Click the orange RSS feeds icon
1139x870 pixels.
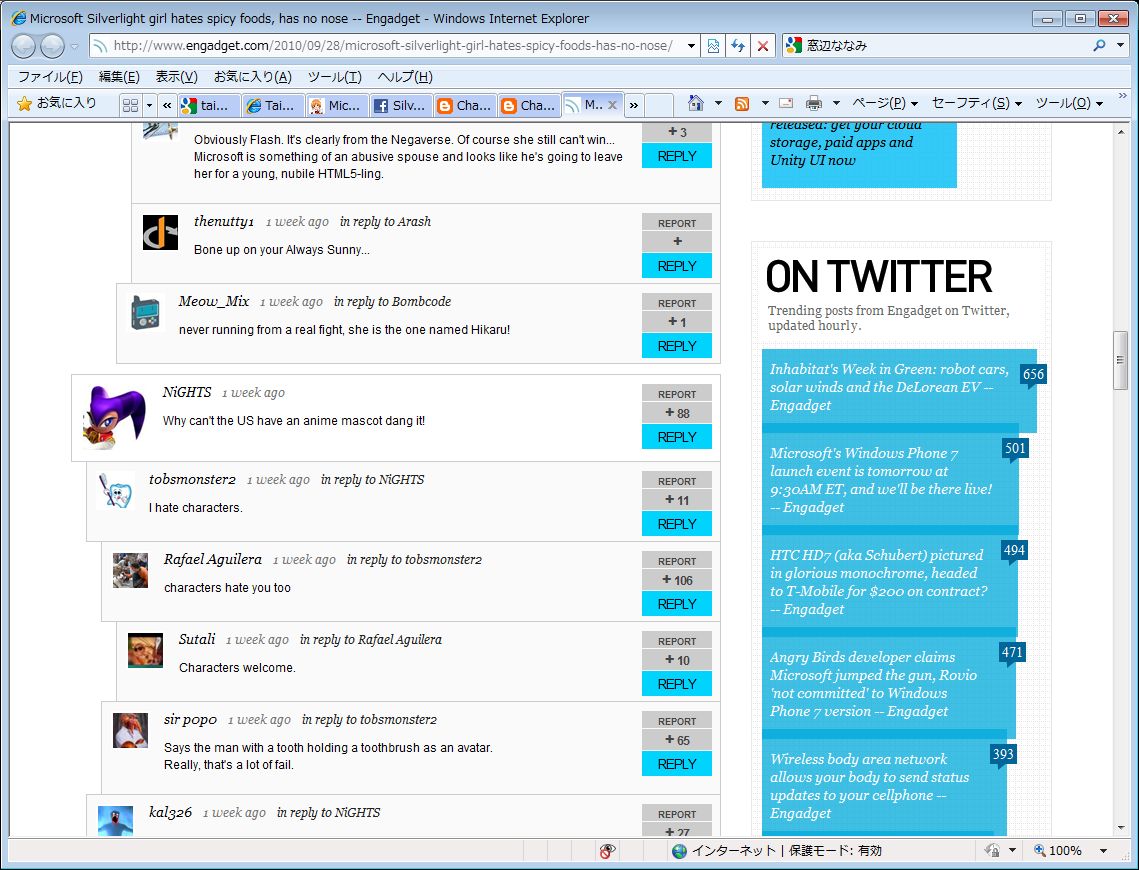[742, 104]
